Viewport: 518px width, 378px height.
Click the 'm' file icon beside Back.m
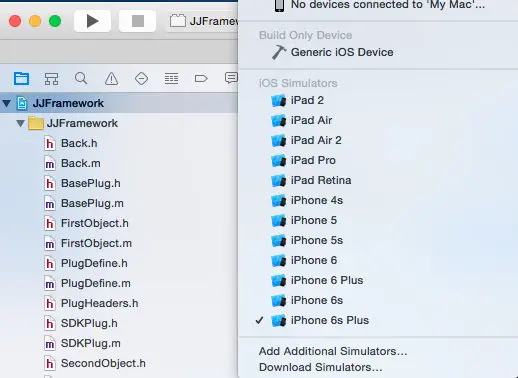tap(50, 164)
